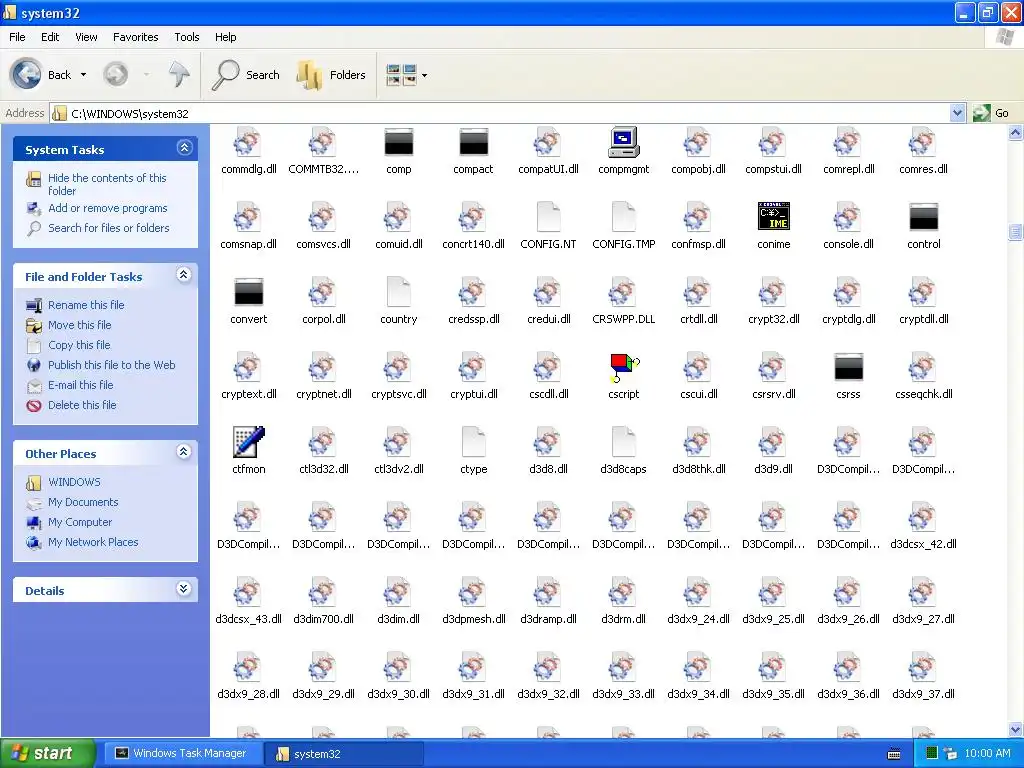Collapse the Other Places panel
The height and width of the screenshot is (768, 1024).
click(x=184, y=452)
